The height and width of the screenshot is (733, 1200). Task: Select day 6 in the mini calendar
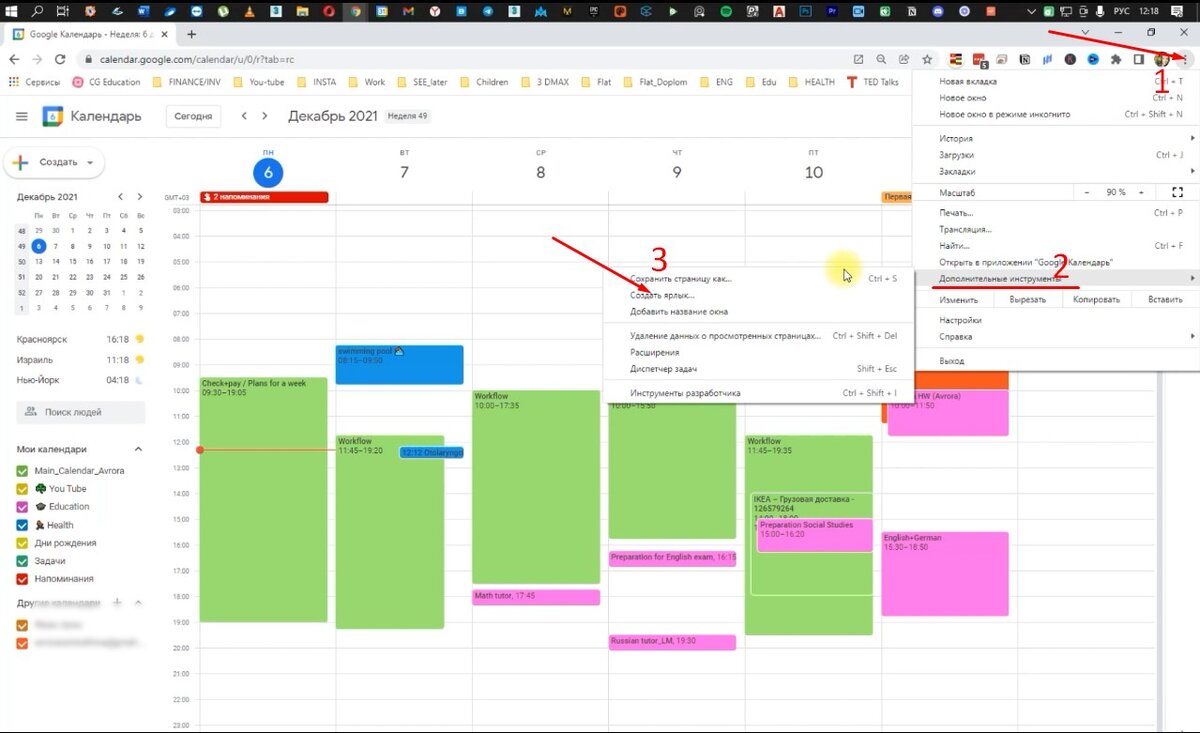coord(38,246)
